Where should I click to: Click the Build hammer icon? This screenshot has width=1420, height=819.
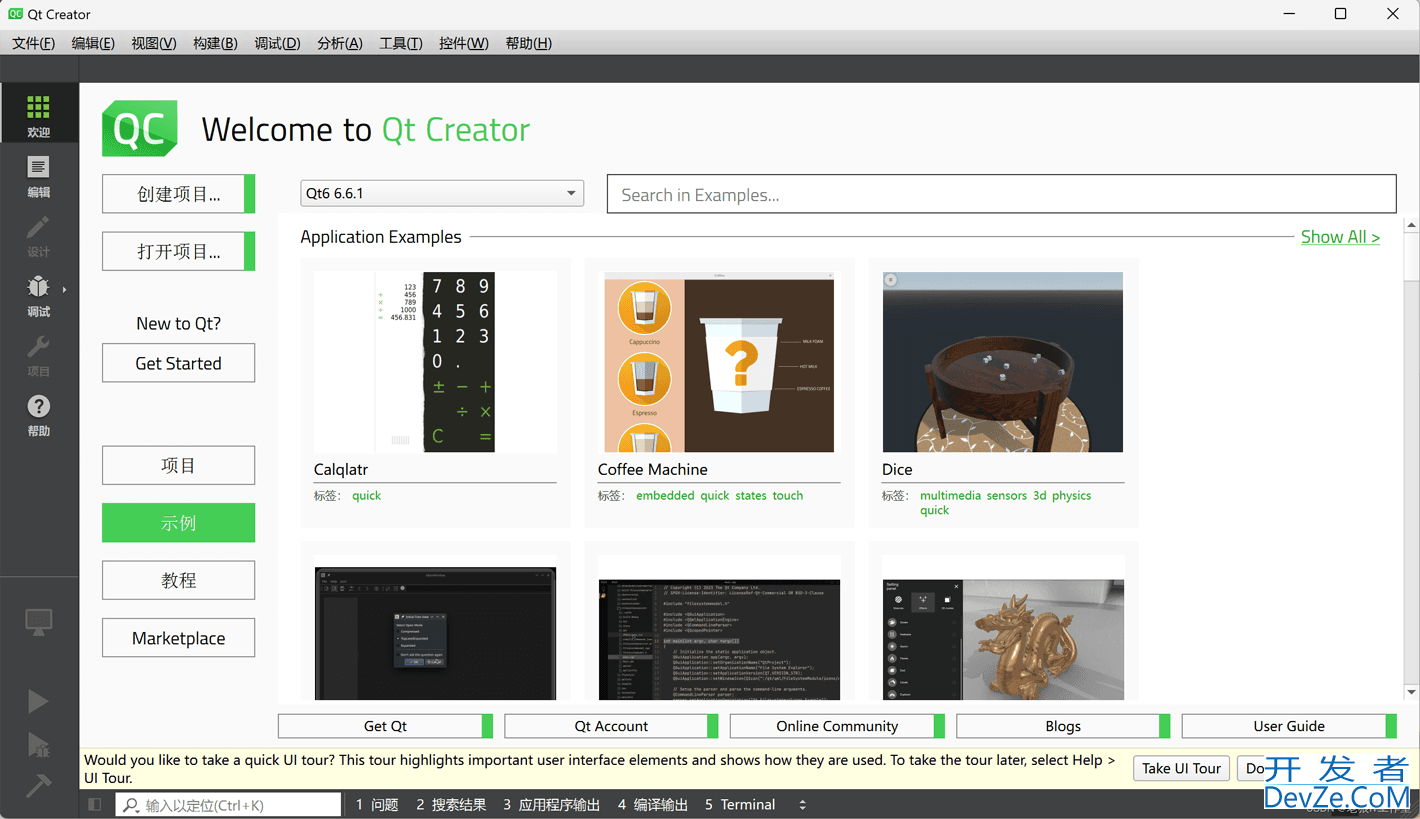(38, 785)
